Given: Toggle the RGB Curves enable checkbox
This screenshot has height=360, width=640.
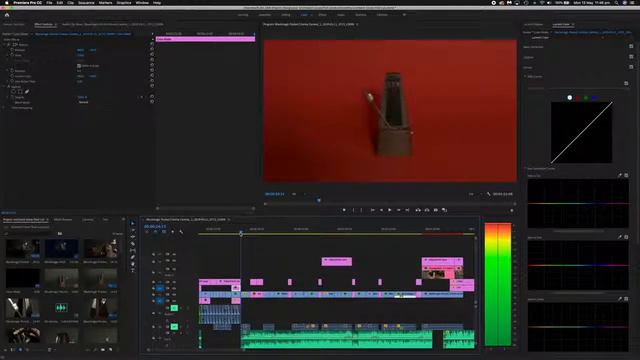Looking at the screenshot, I should click(x=626, y=83).
